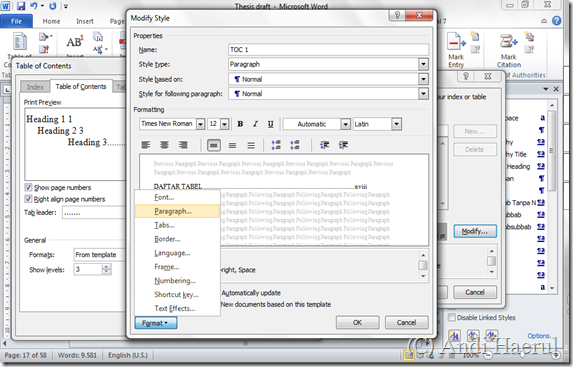Toggle Disable Linked Styles checkbox
This screenshot has height=367, width=573.
[452, 317]
